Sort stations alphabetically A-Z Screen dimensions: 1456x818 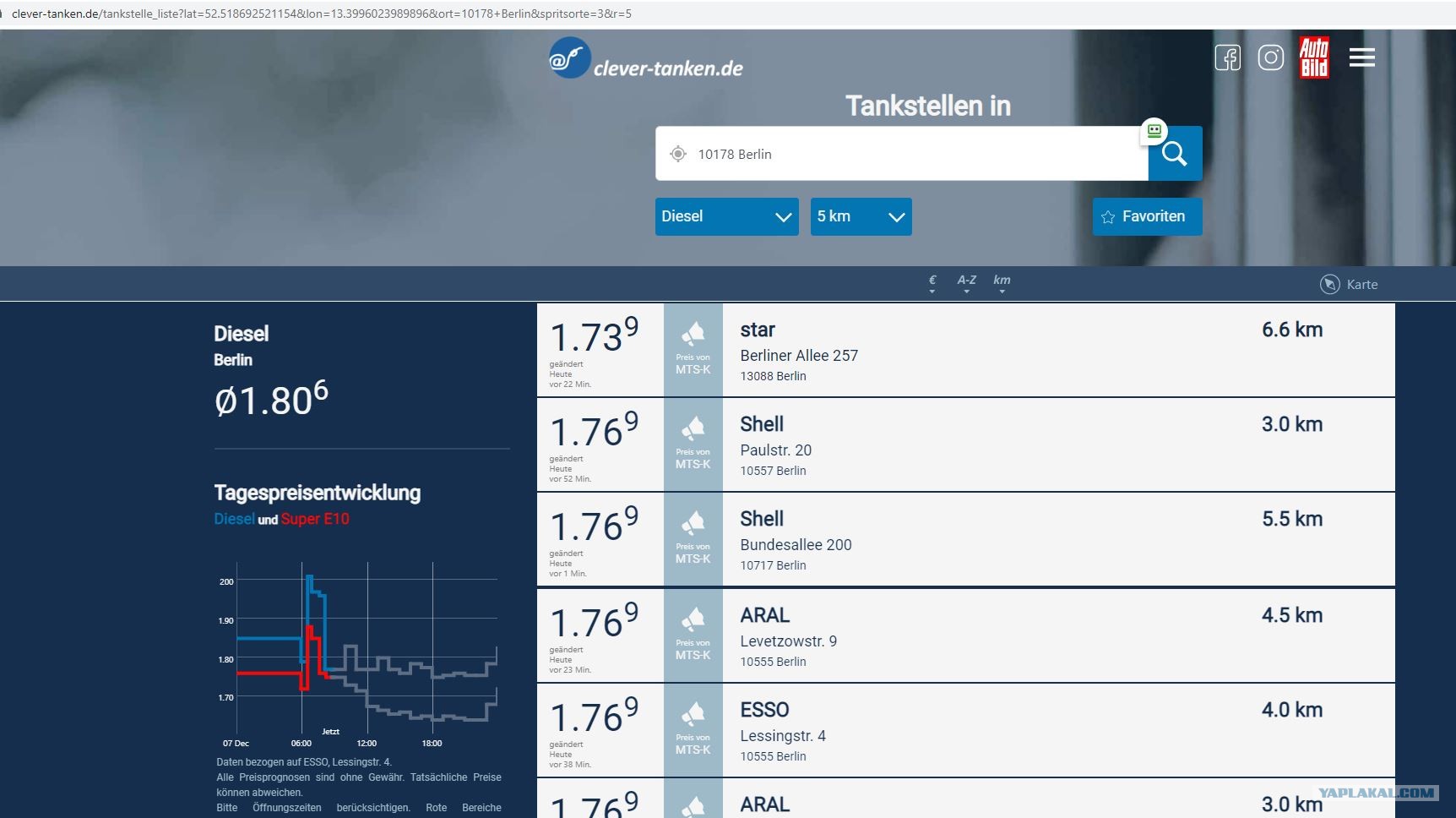point(967,283)
